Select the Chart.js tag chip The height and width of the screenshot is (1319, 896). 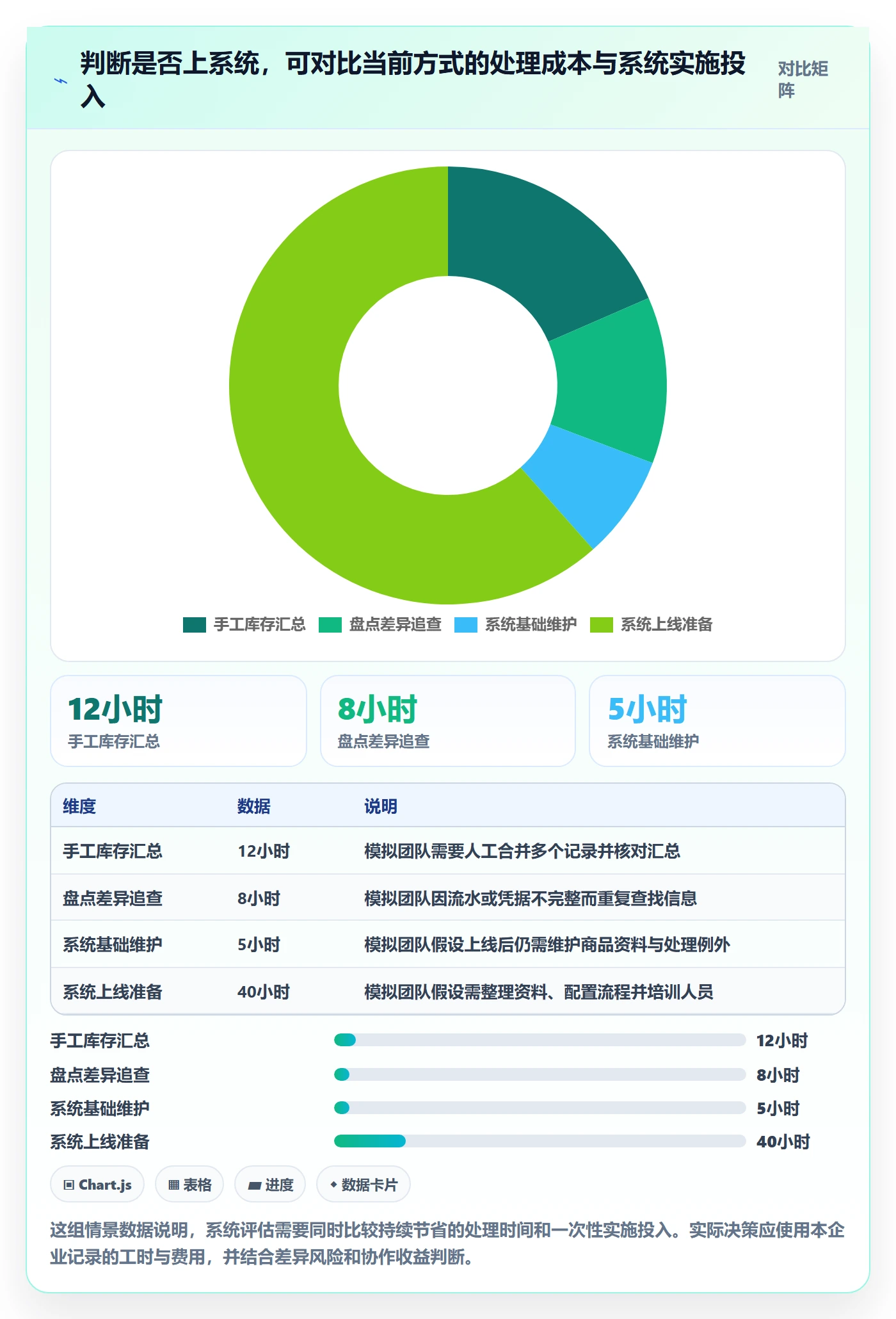click(x=97, y=1185)
